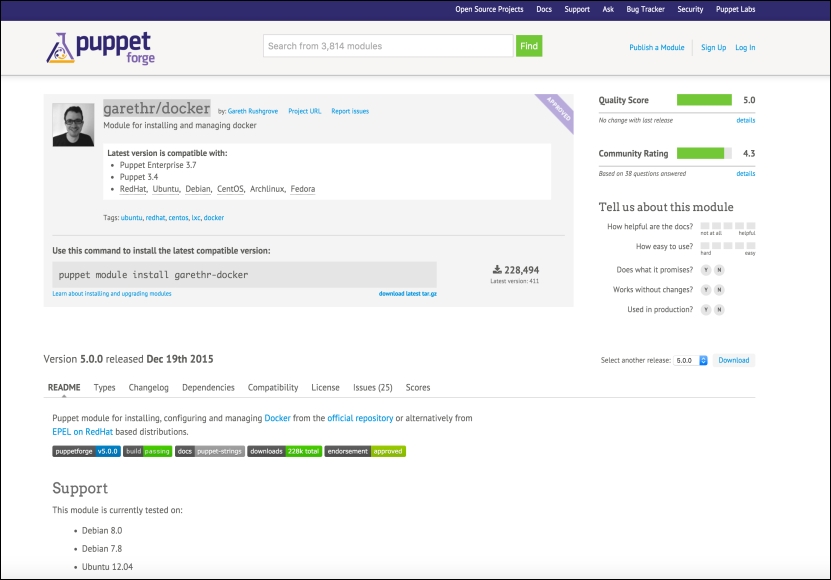Click the Puppet Forge logo
The image size is (831, 580).
pyautogui.click(x=98, y=47)
